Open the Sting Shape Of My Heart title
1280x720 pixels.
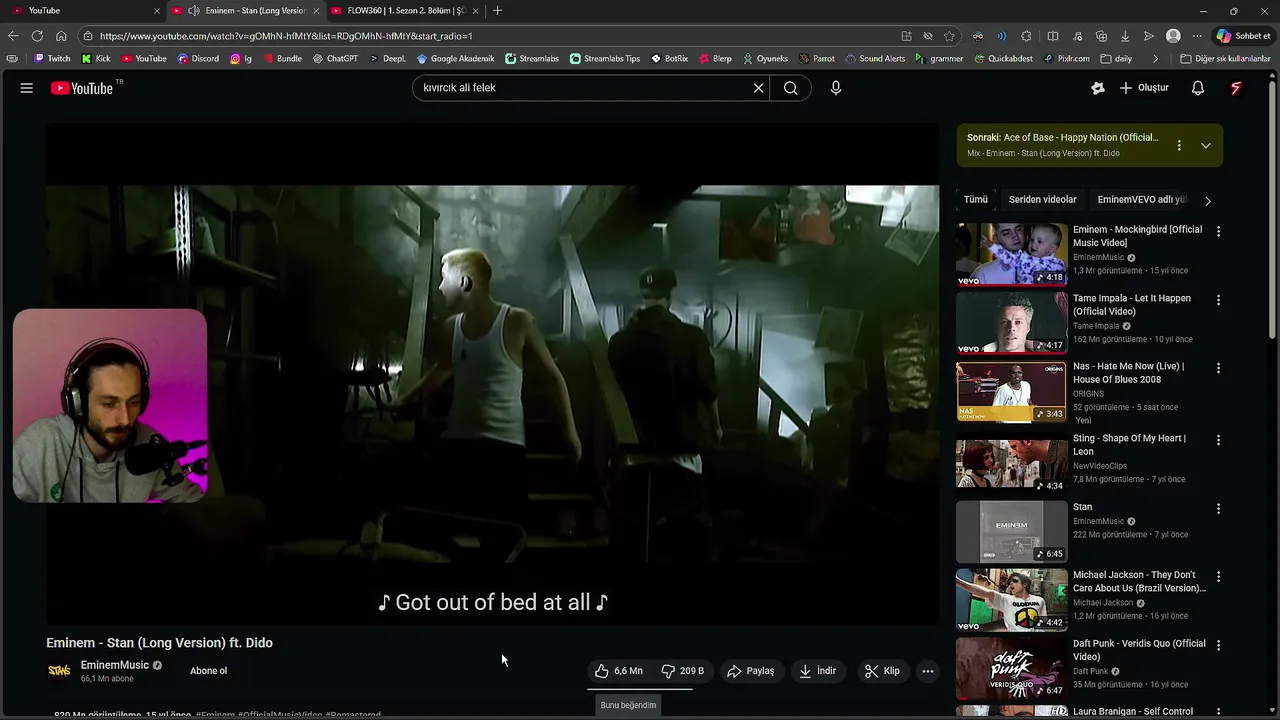tap(1129, 445)
